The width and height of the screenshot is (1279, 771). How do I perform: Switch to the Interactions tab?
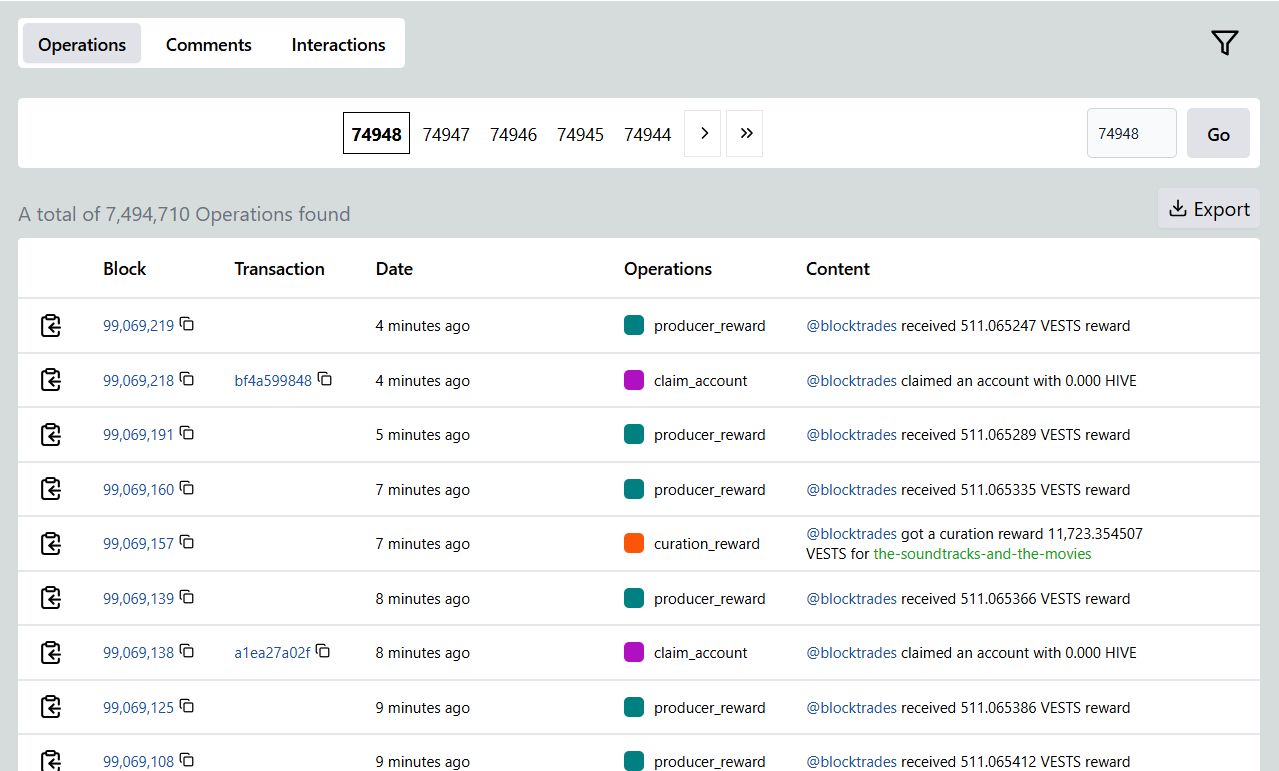tap(338, 45)
